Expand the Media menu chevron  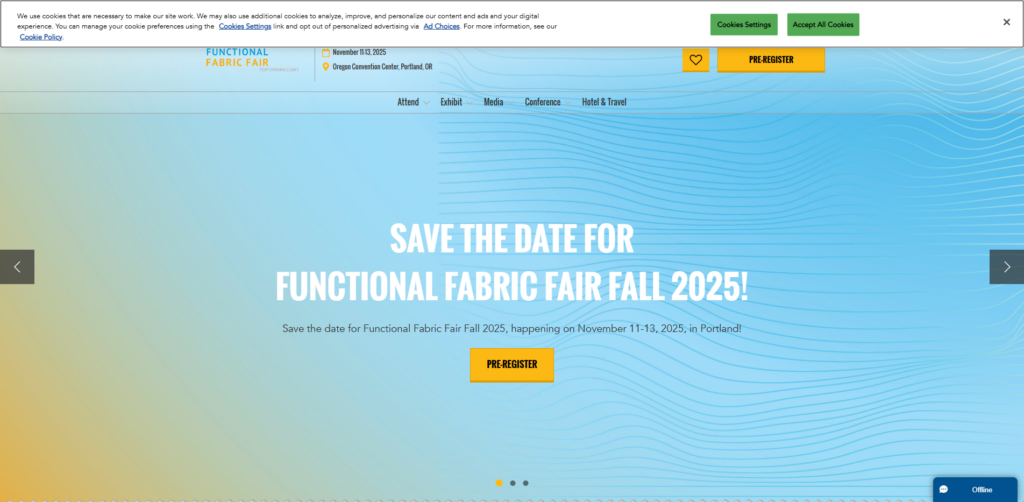click(511, 102)
